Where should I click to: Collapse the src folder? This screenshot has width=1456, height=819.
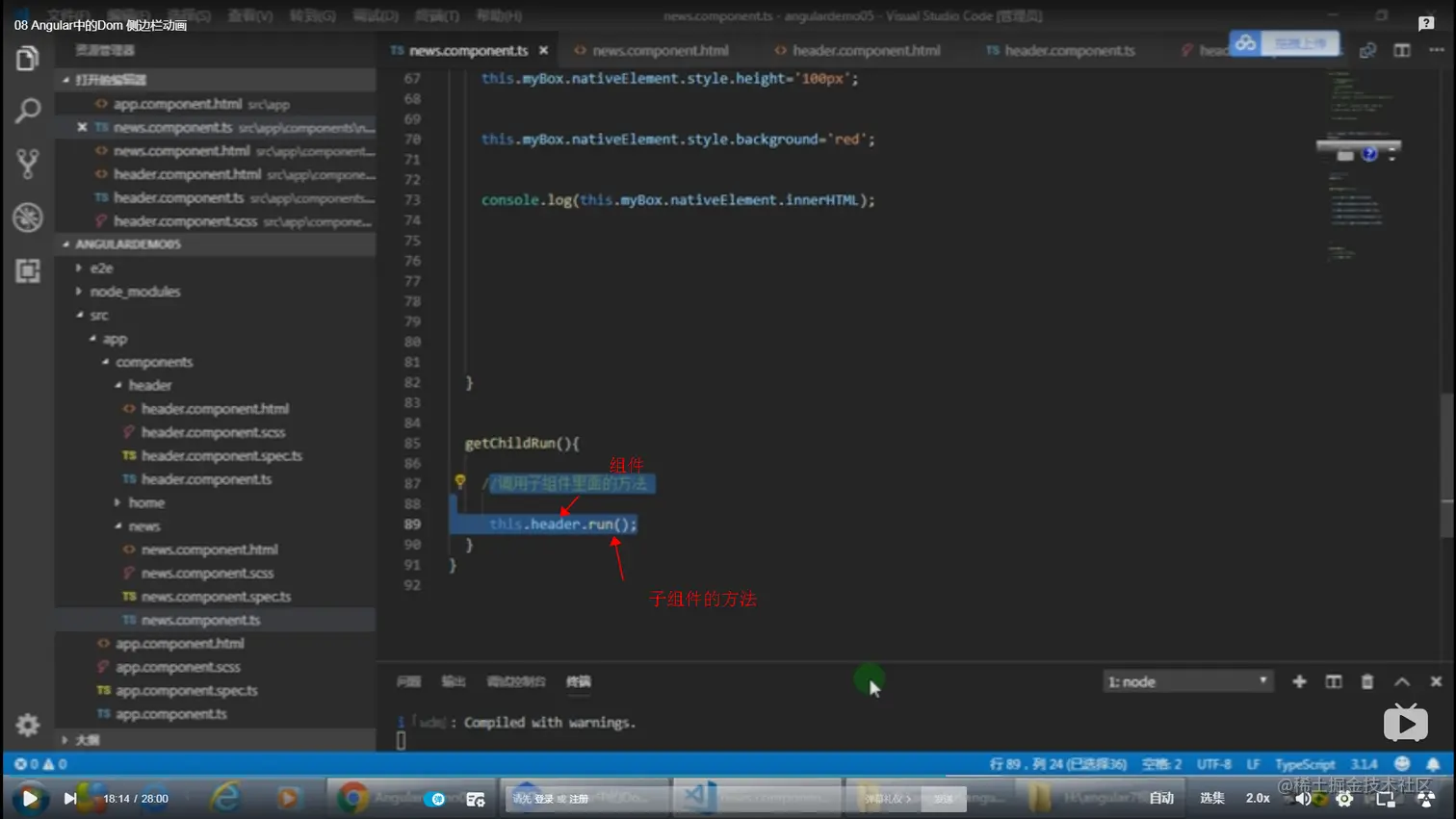coord(79,315)
